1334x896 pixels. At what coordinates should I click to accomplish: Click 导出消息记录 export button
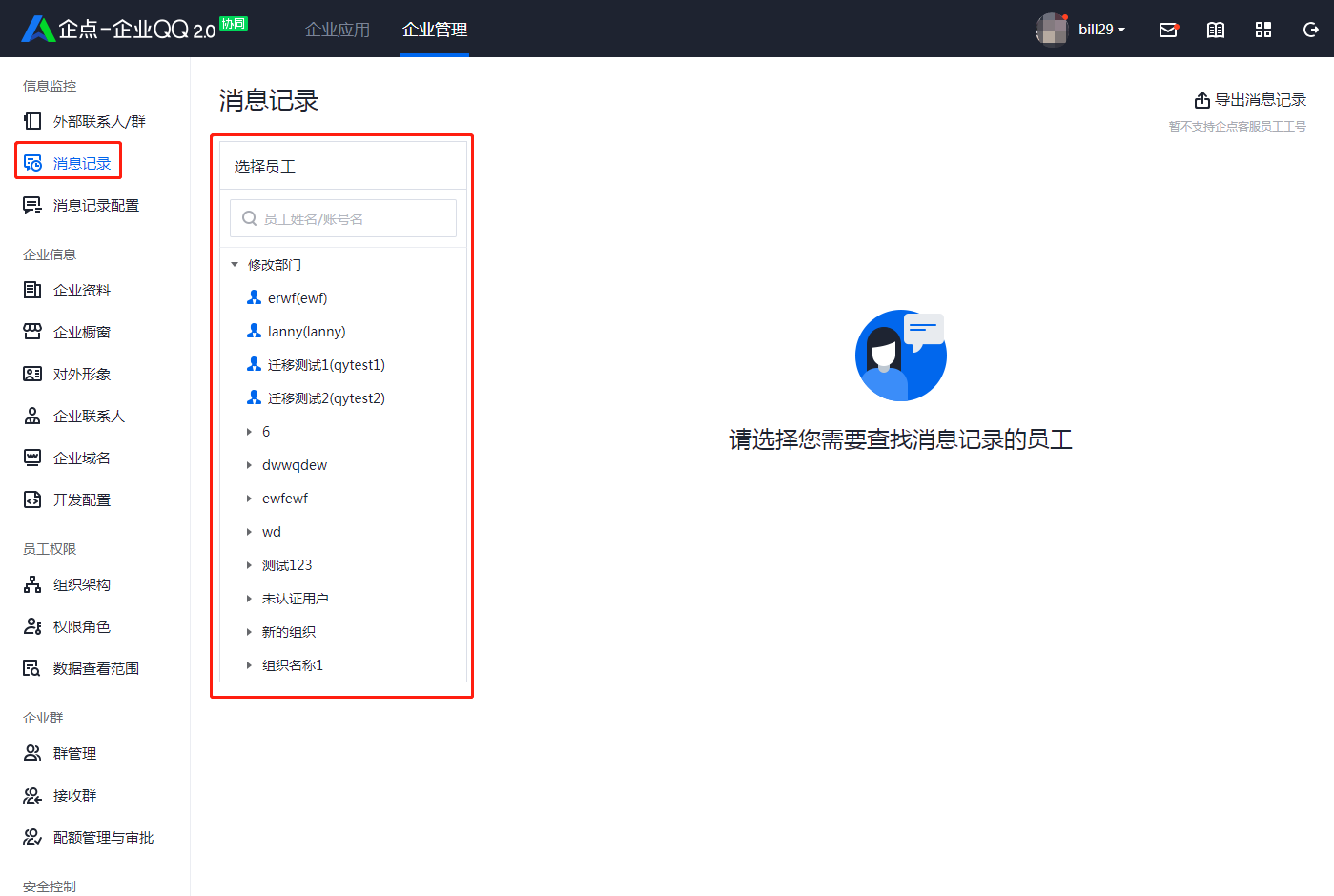1250,100
